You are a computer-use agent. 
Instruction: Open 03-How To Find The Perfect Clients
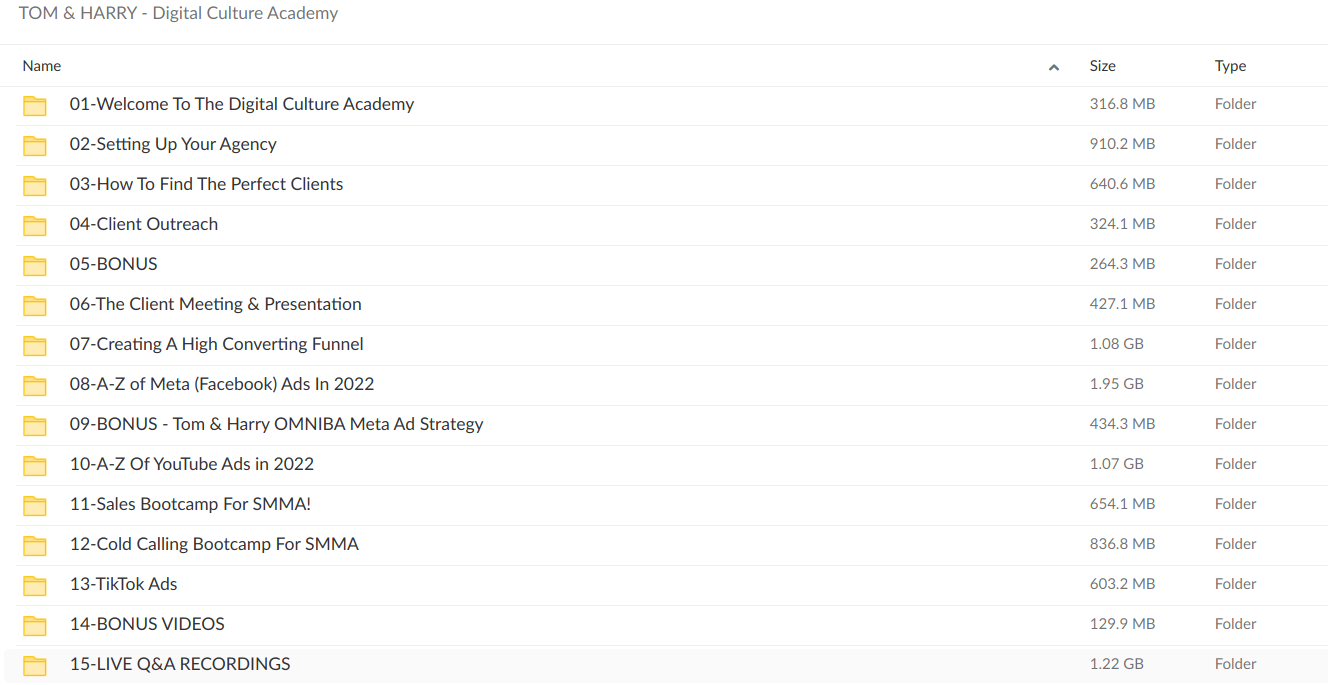click(206, 184)
